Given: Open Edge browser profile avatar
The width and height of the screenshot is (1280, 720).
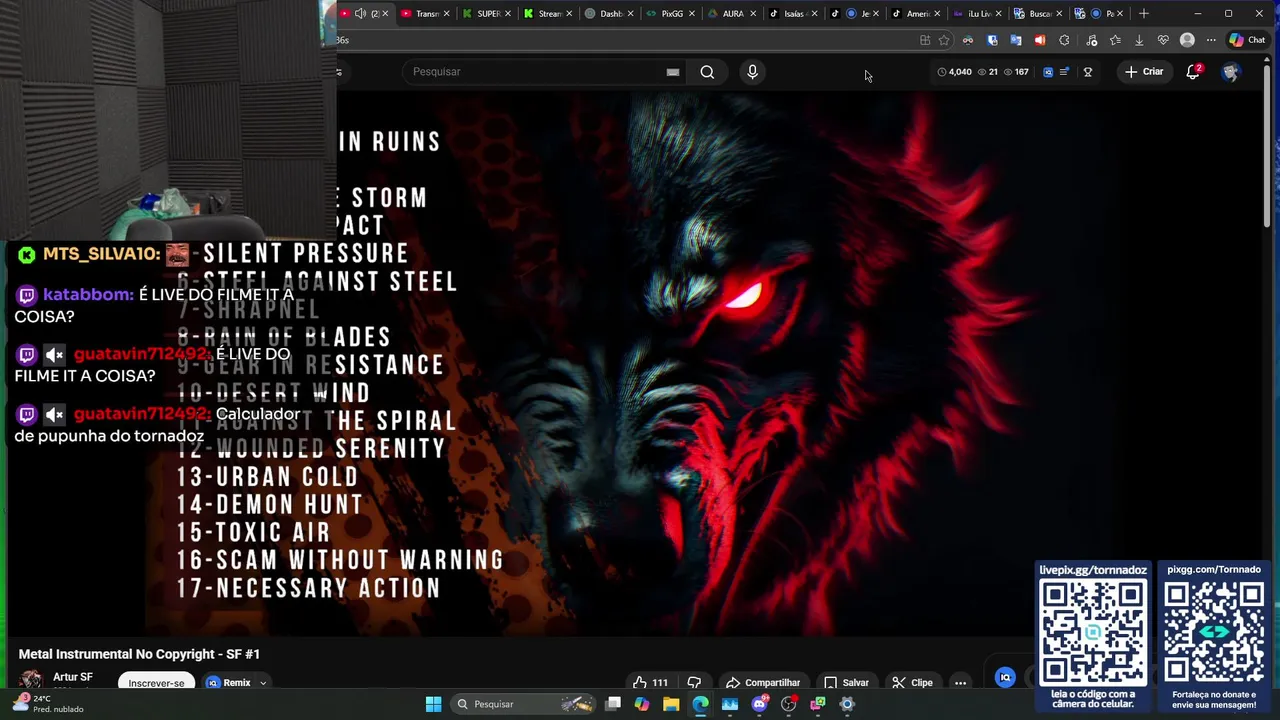Looking at the screenshot, I should click(x=1187, y=40).
